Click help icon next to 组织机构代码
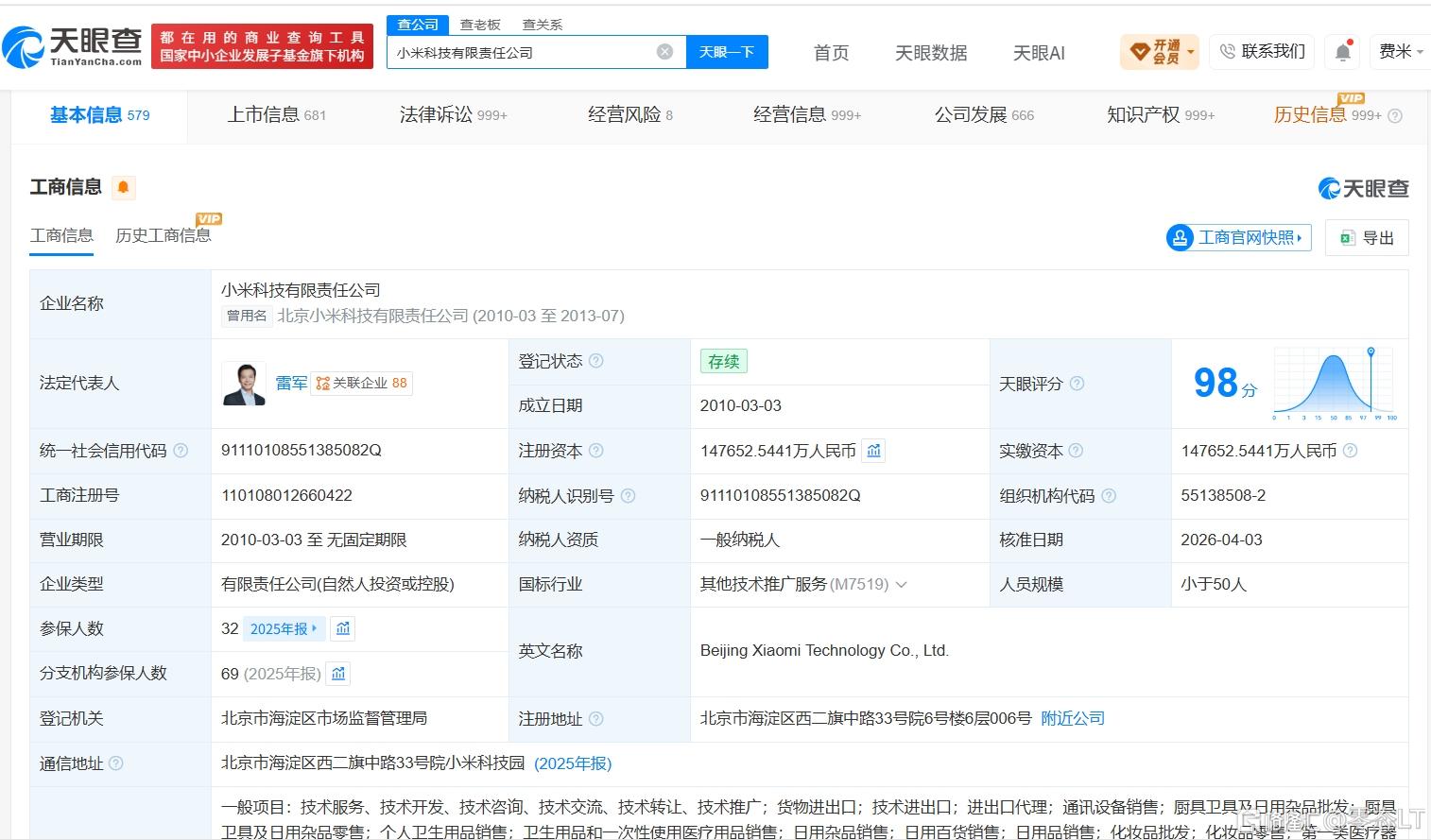The height and width of the screenshot is (840, 1431). pyautogui.click(x=1109, y=495)
